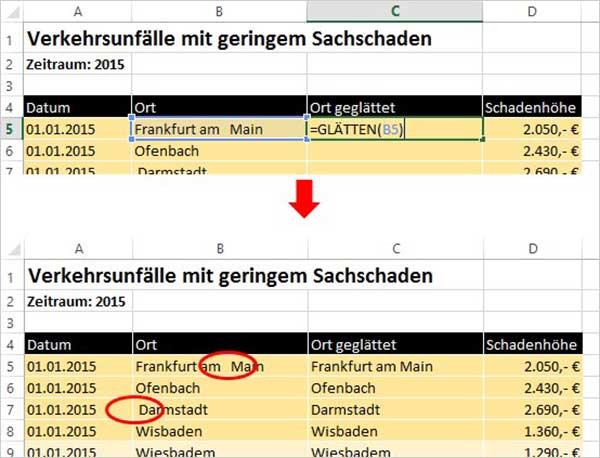Select column A header in lower sheet
Image resolution: width=600 pixels, height=458 pixels.
click(78, 249)
